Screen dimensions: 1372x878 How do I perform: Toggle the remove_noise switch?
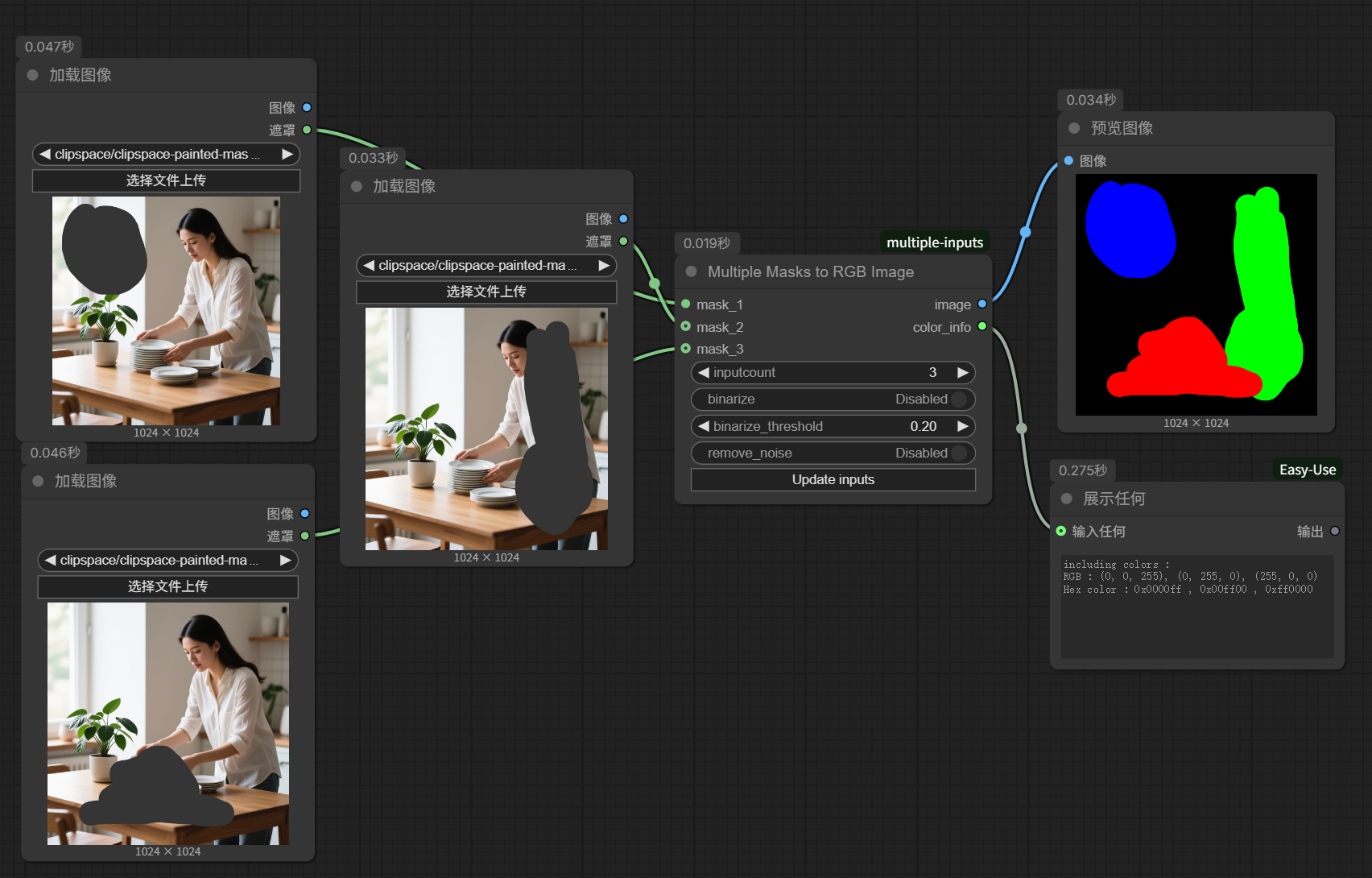tap(958, 453)
